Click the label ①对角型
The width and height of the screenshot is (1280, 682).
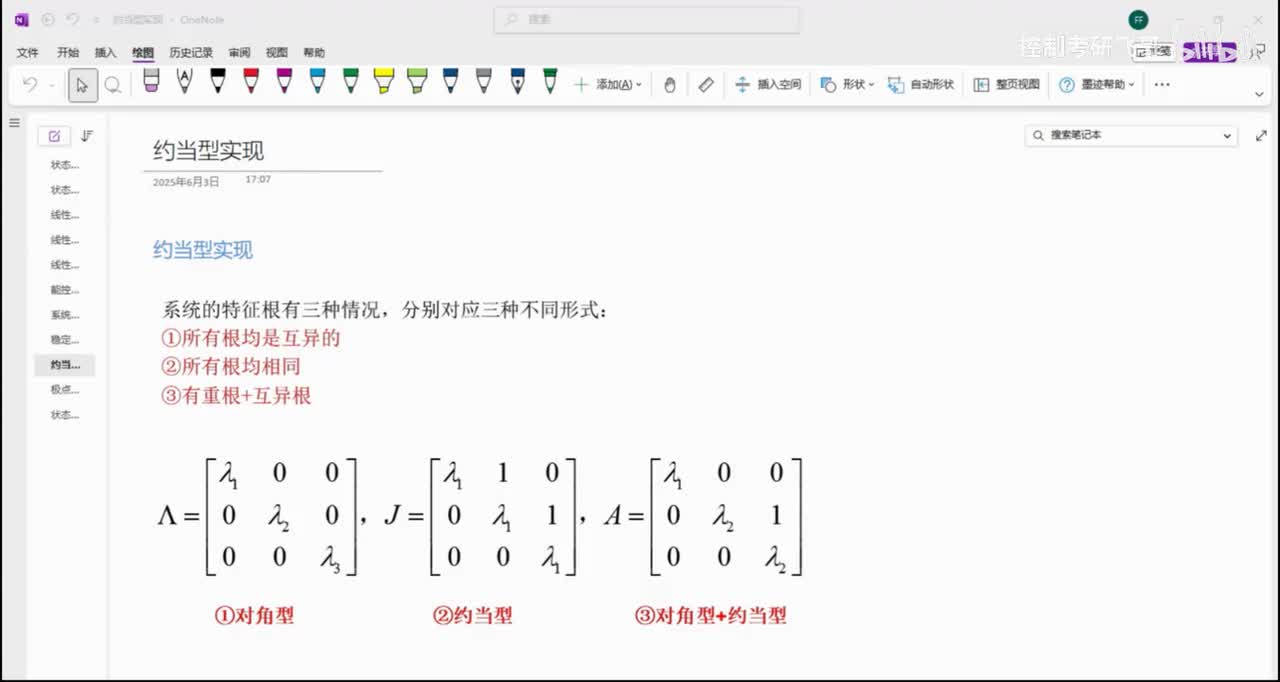(255, 616)
